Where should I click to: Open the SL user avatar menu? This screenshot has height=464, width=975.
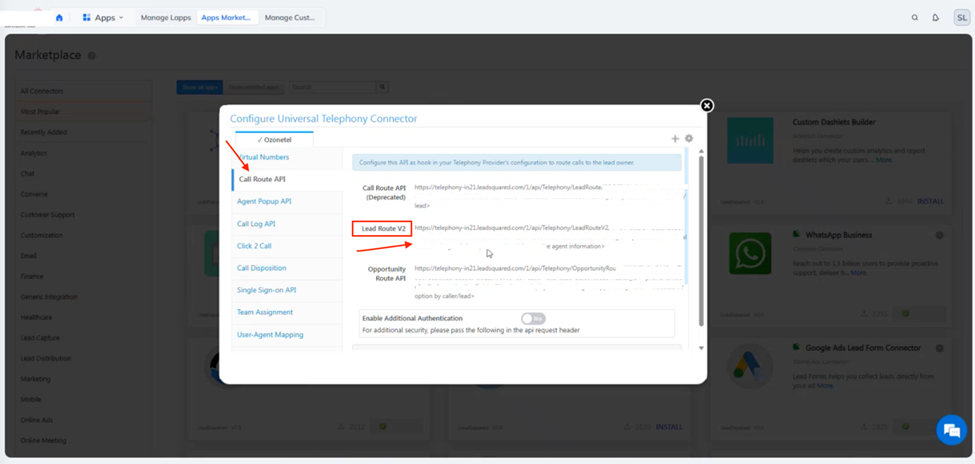click(x=961, y=17)
